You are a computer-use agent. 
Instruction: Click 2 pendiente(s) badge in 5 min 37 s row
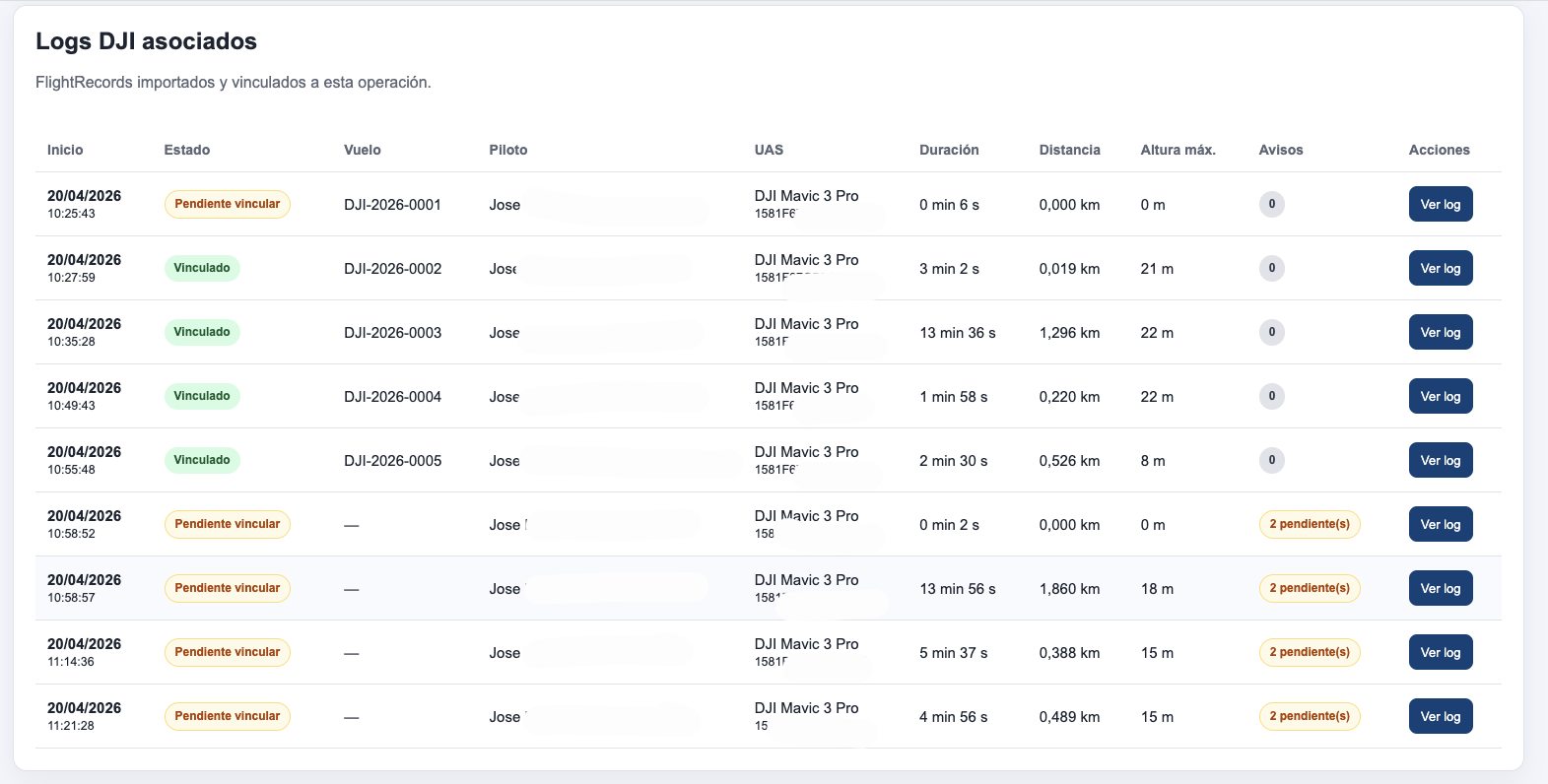coord(1310,652)
